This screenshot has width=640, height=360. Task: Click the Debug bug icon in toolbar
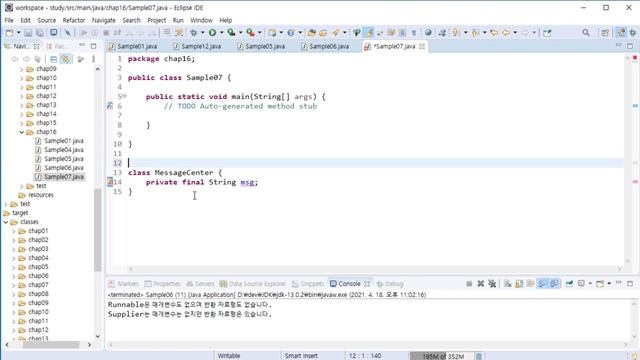193,33
